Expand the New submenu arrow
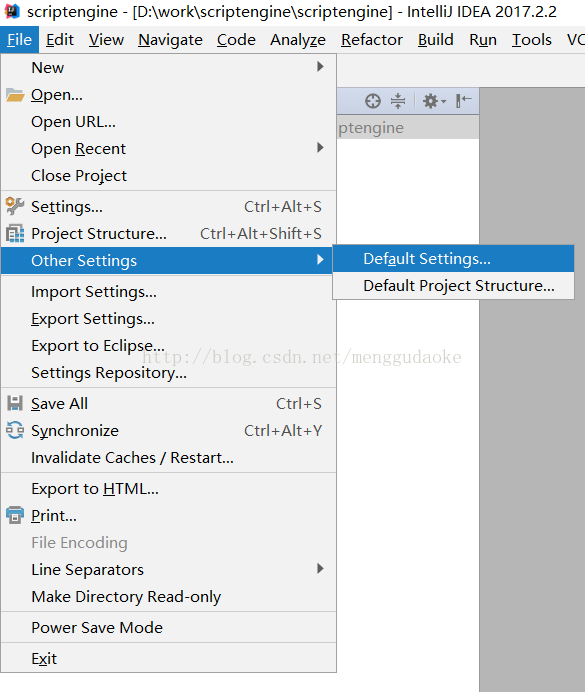 click(320, 67)
